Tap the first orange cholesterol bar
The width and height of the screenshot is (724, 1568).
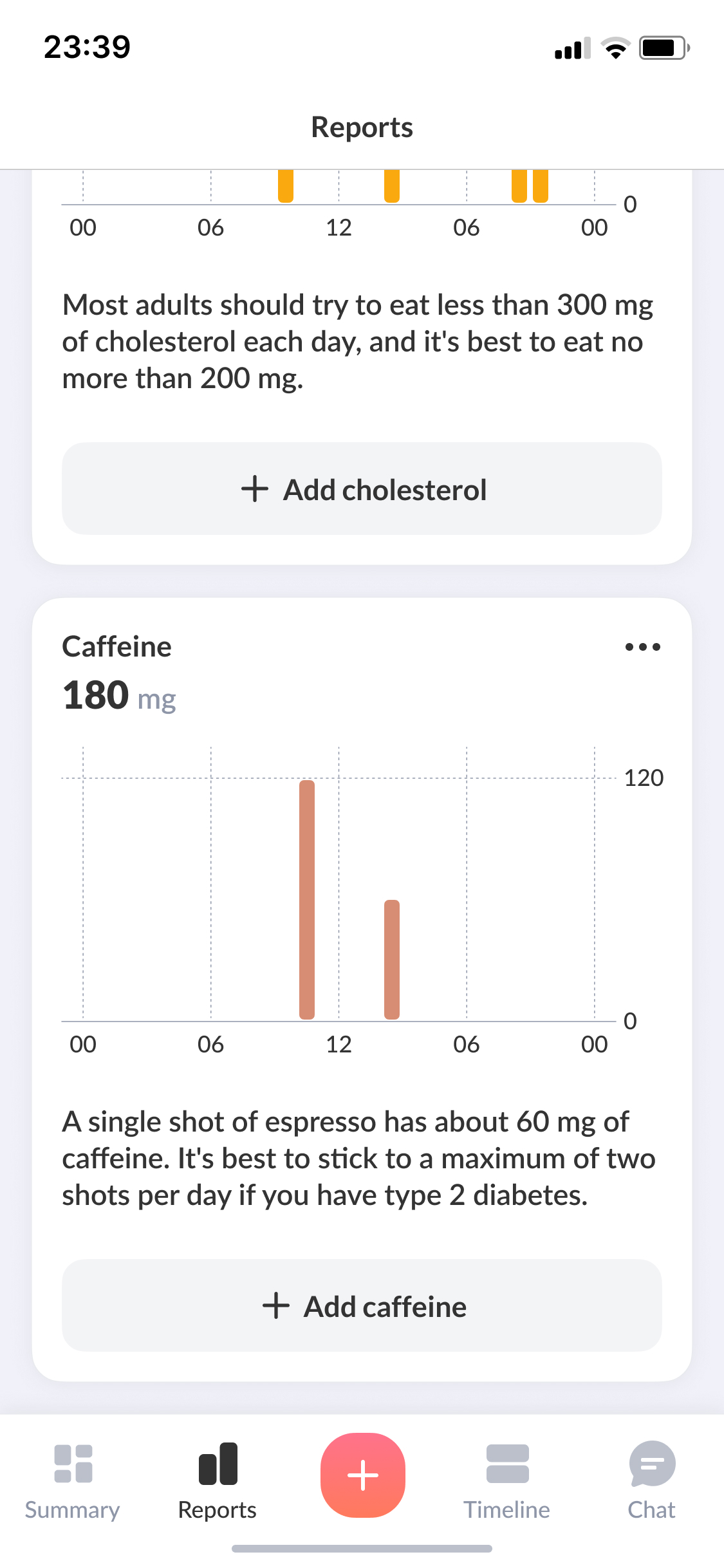click(286, 186)
